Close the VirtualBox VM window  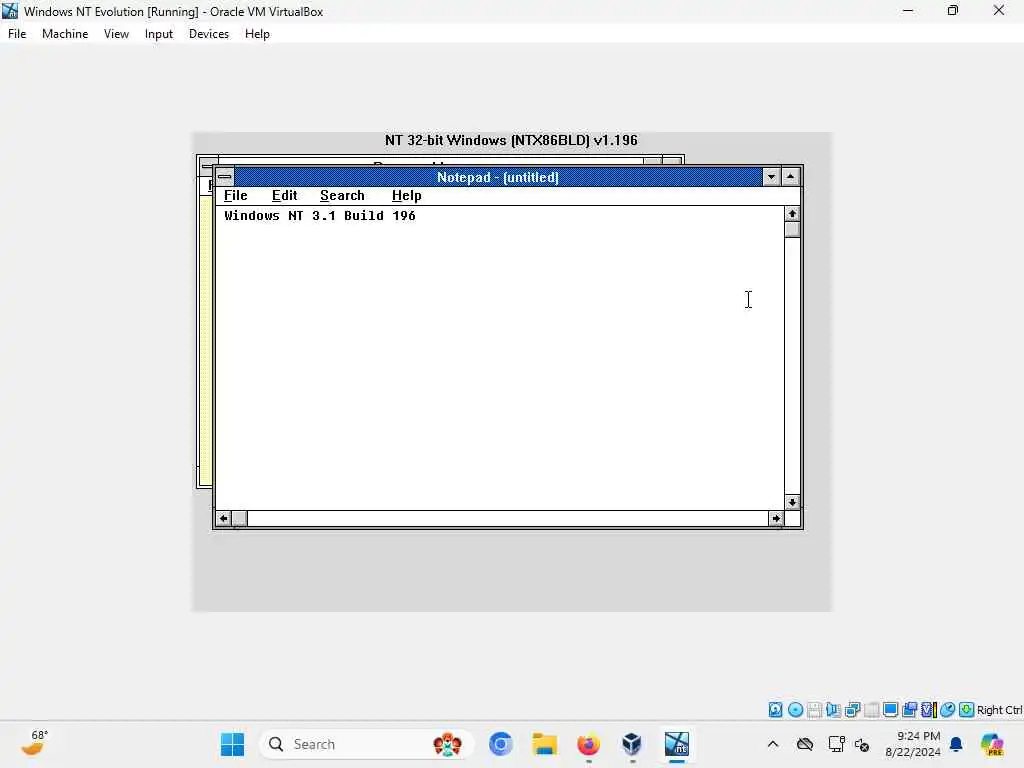[999, 11]
